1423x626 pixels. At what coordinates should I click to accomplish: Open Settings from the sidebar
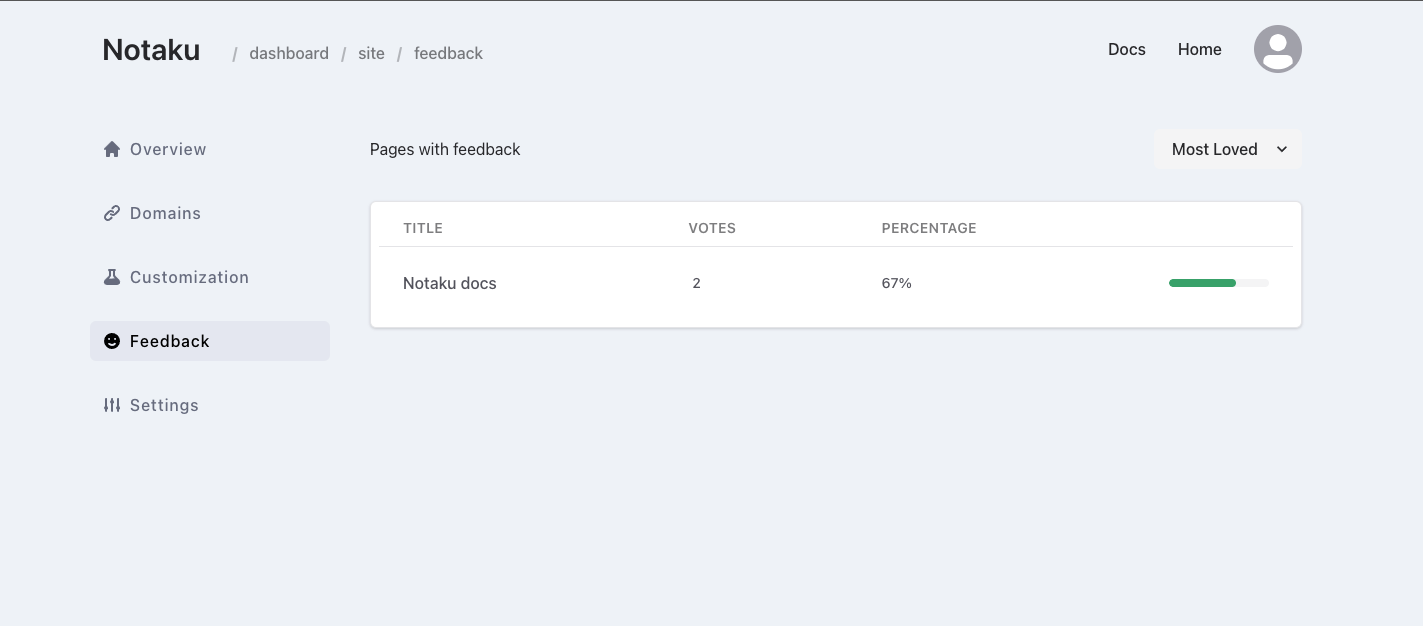(210, 405)
